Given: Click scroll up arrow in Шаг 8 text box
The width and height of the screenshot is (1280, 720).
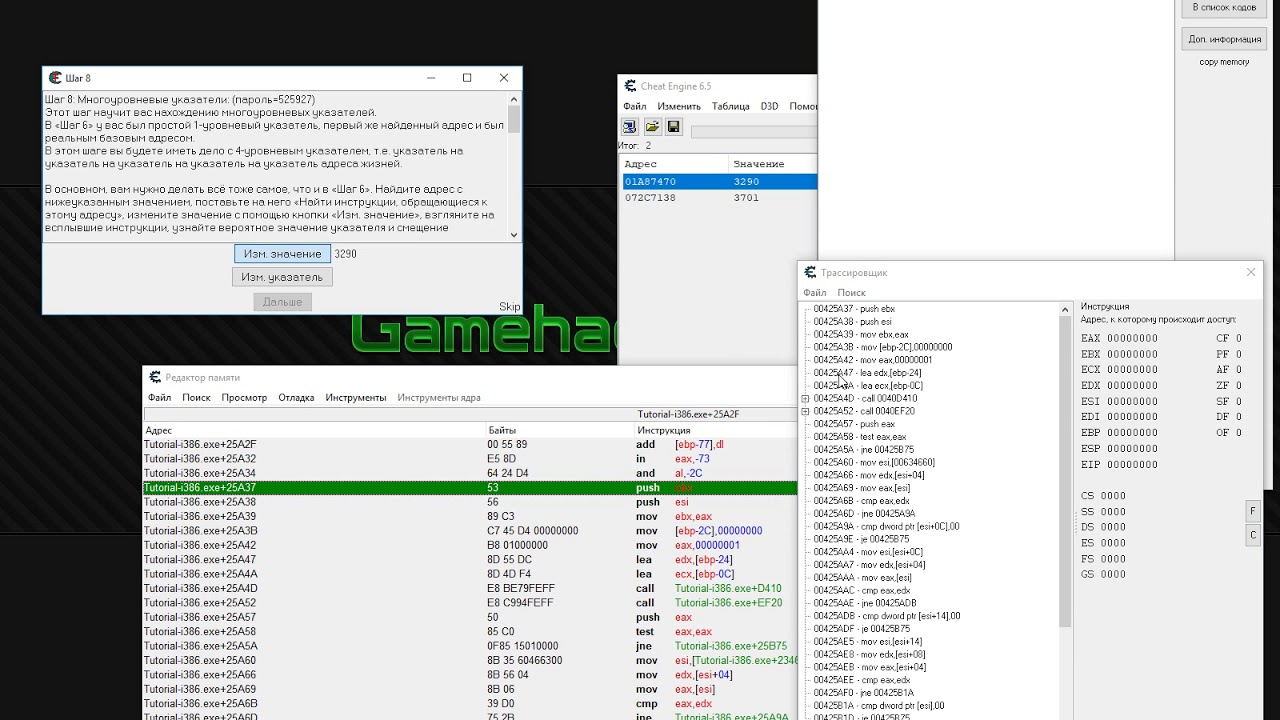Looking at the screenshot, I should (515, 99).
